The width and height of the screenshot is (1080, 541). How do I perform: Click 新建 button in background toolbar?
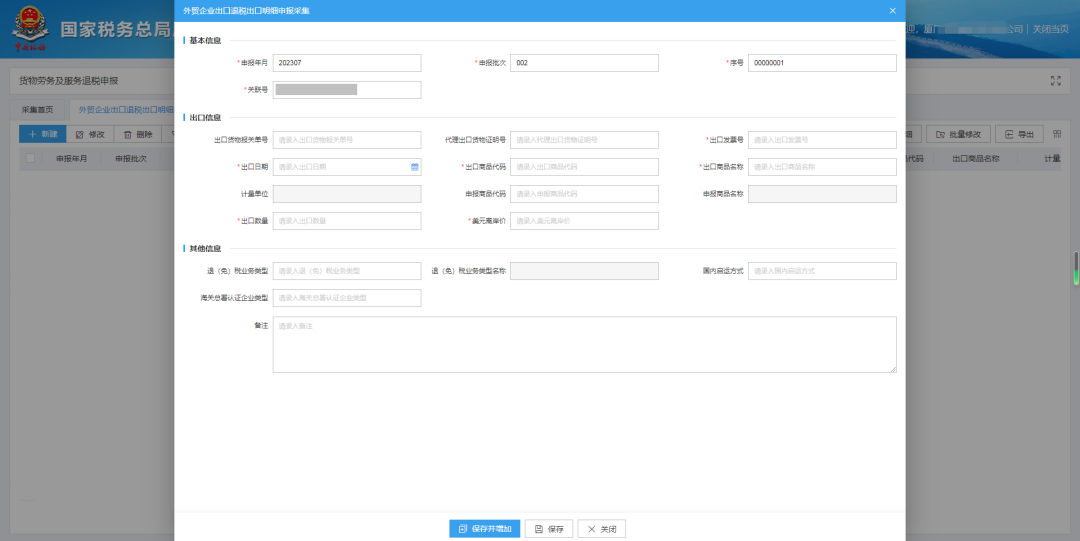click(x=42, y=134)
